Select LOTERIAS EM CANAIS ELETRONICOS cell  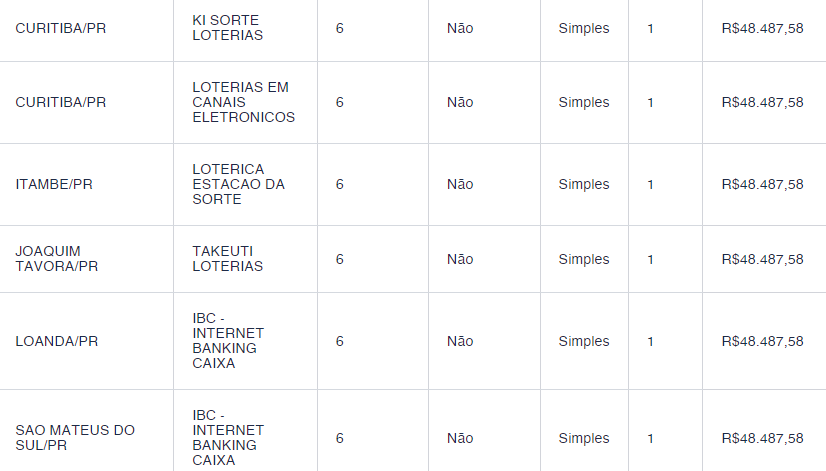tap(243, 102)
